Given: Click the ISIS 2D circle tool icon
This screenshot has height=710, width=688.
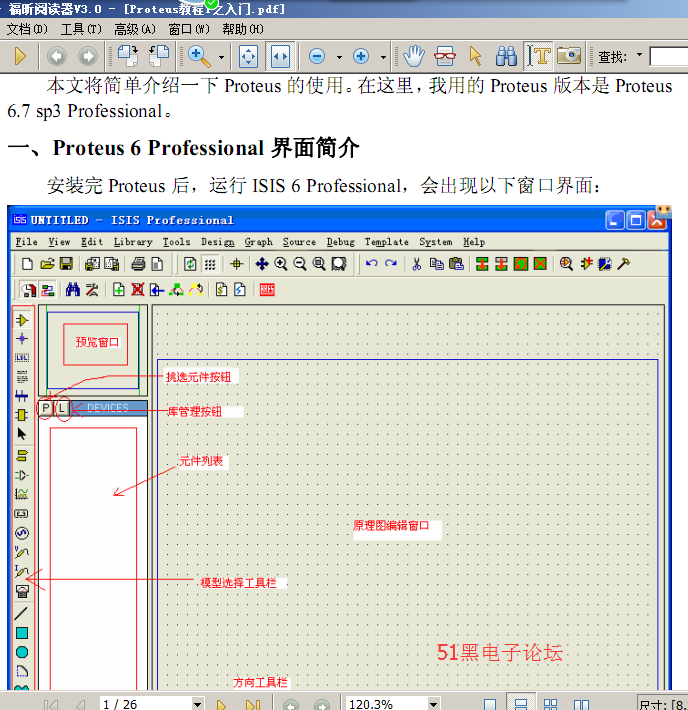Looking at the screenshot, I should (x=22, y=652).
